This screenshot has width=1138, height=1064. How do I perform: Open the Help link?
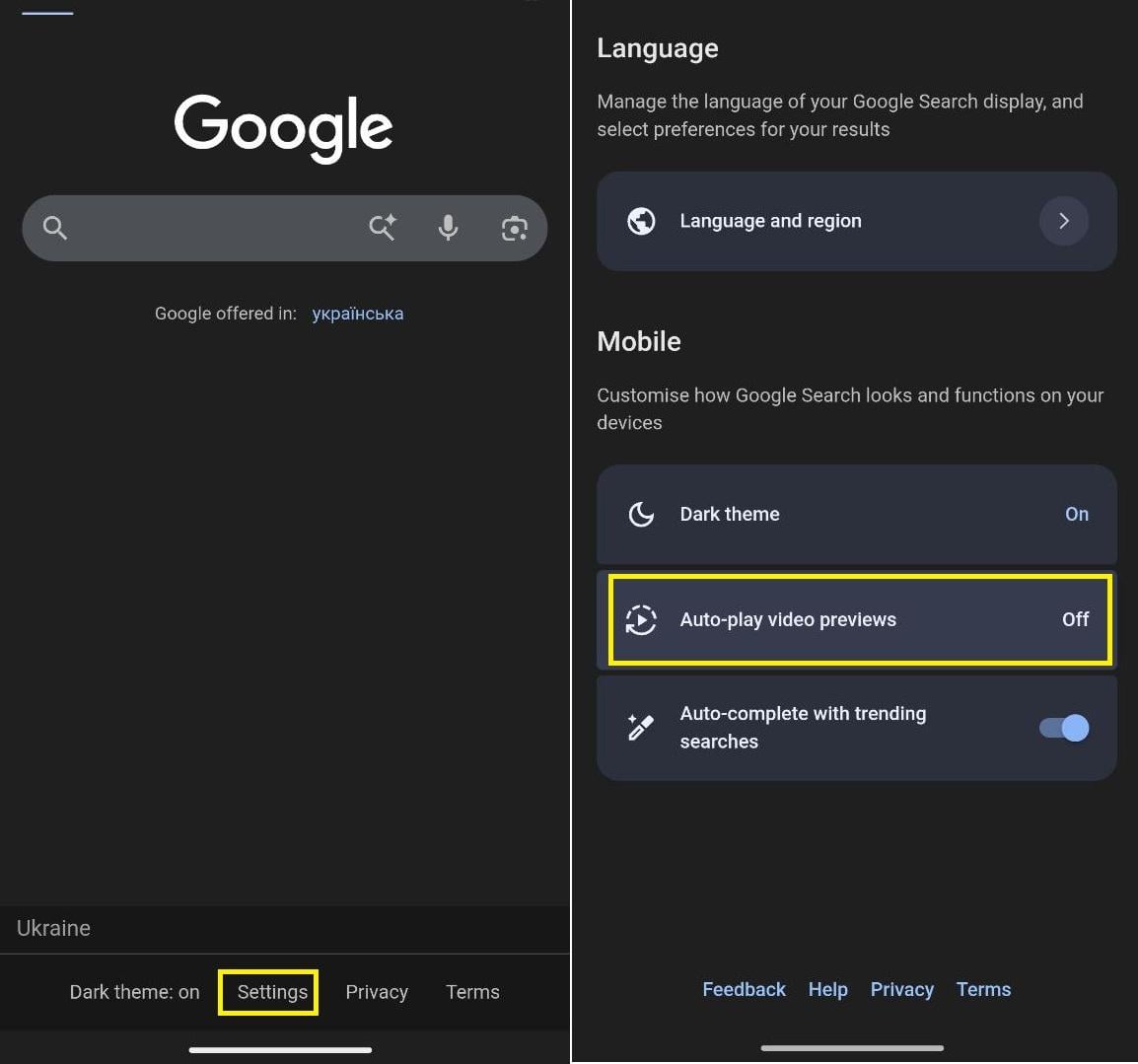point(827,989)
